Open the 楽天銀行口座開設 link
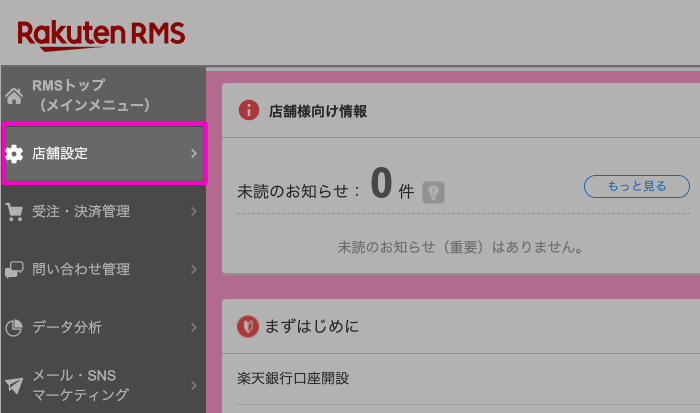700x413 pixels. pyautogui.click(x=293, y=379)
